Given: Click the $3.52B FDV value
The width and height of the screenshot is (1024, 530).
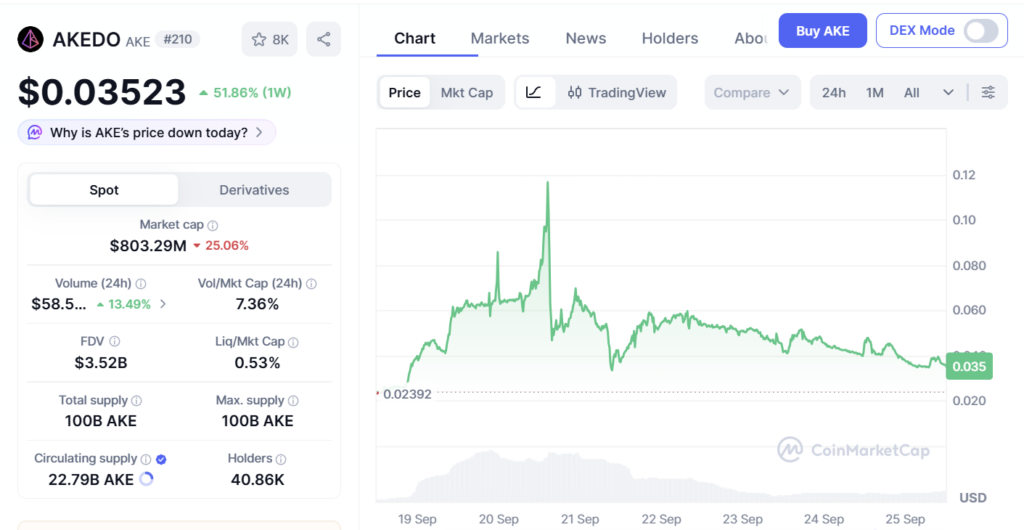Looking at the screenshot, I should click(x=101, y=363).
